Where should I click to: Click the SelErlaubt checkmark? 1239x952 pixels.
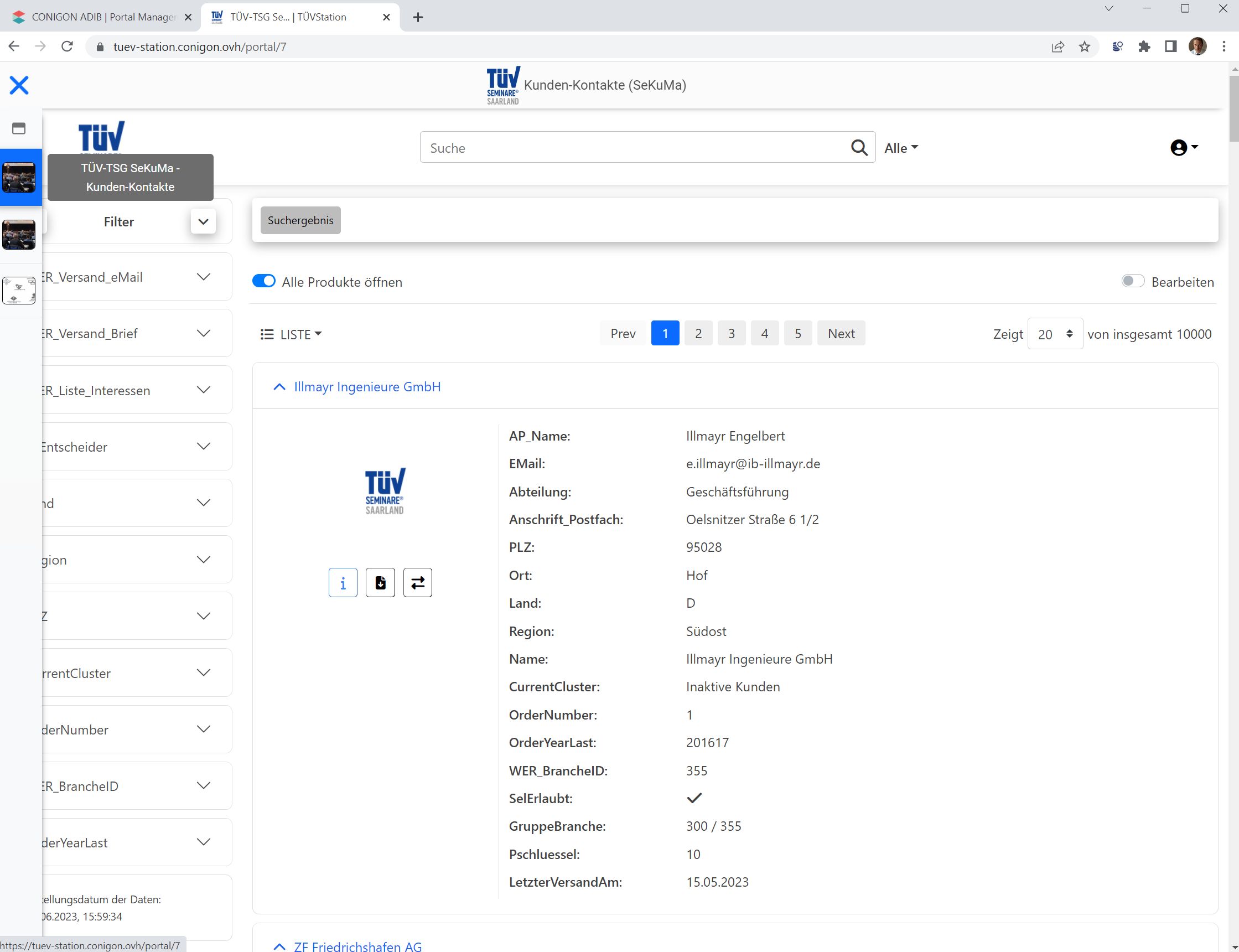click(x=694, y=798)
